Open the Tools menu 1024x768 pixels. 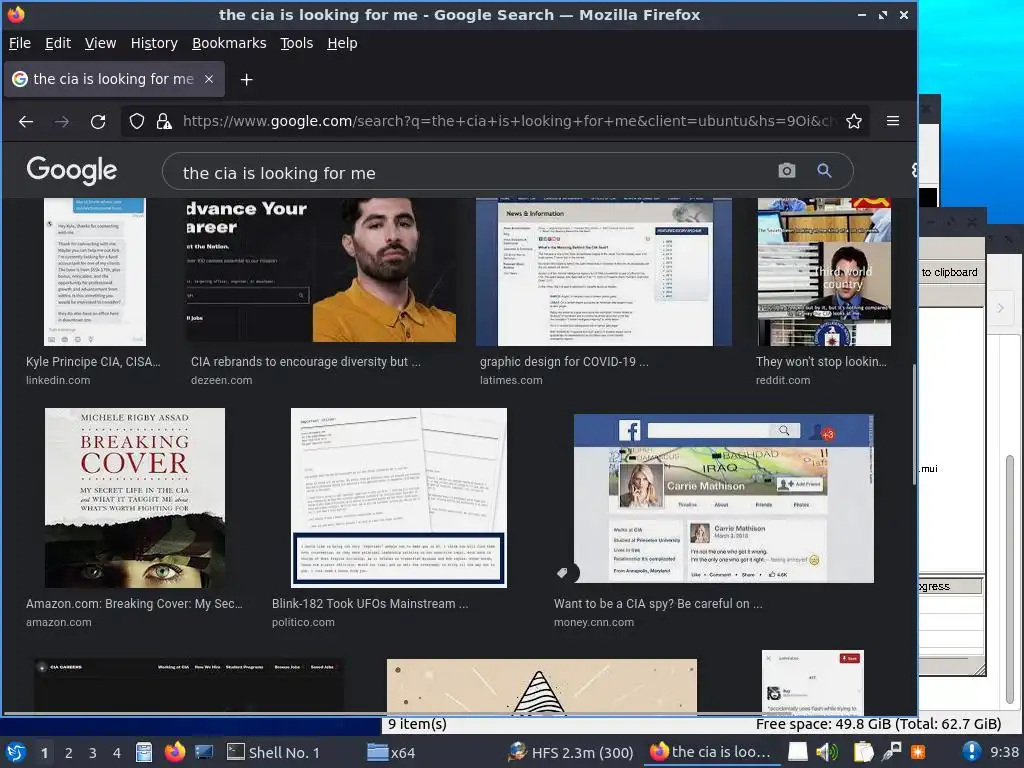point(296,43)
